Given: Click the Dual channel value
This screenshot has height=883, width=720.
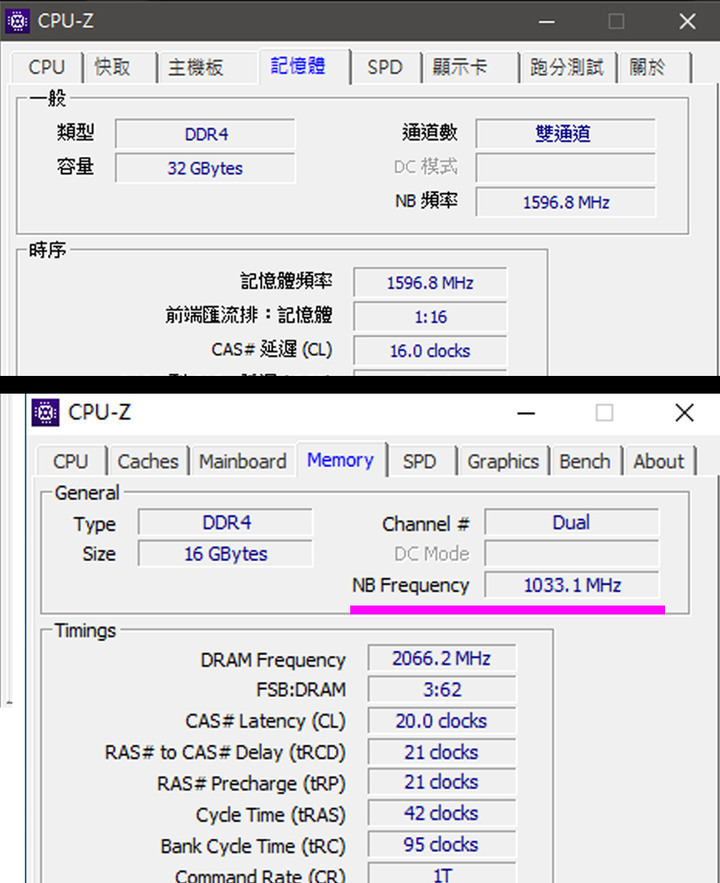Looking at the screenshot, I should 571,523.
